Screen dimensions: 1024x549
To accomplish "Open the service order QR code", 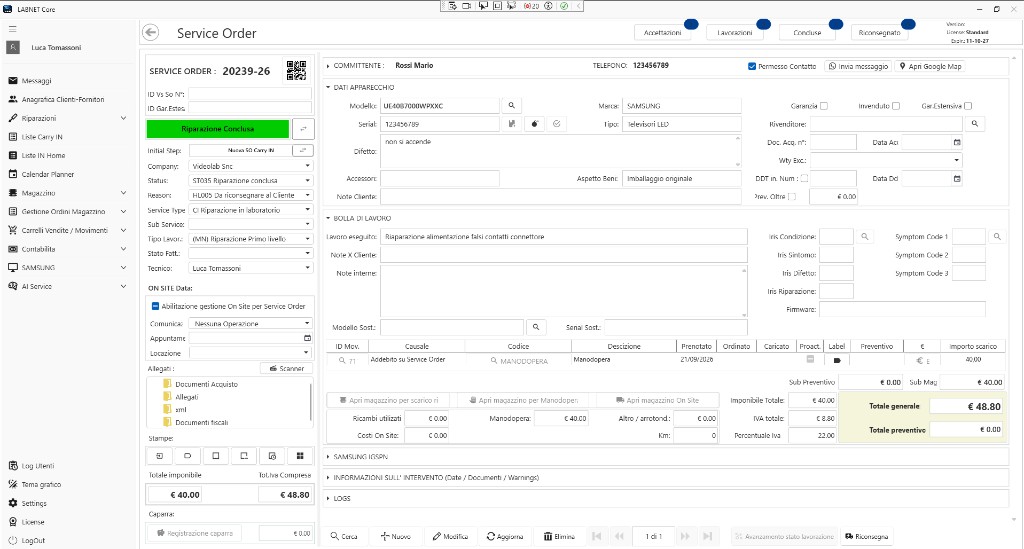I will (296, 71).
